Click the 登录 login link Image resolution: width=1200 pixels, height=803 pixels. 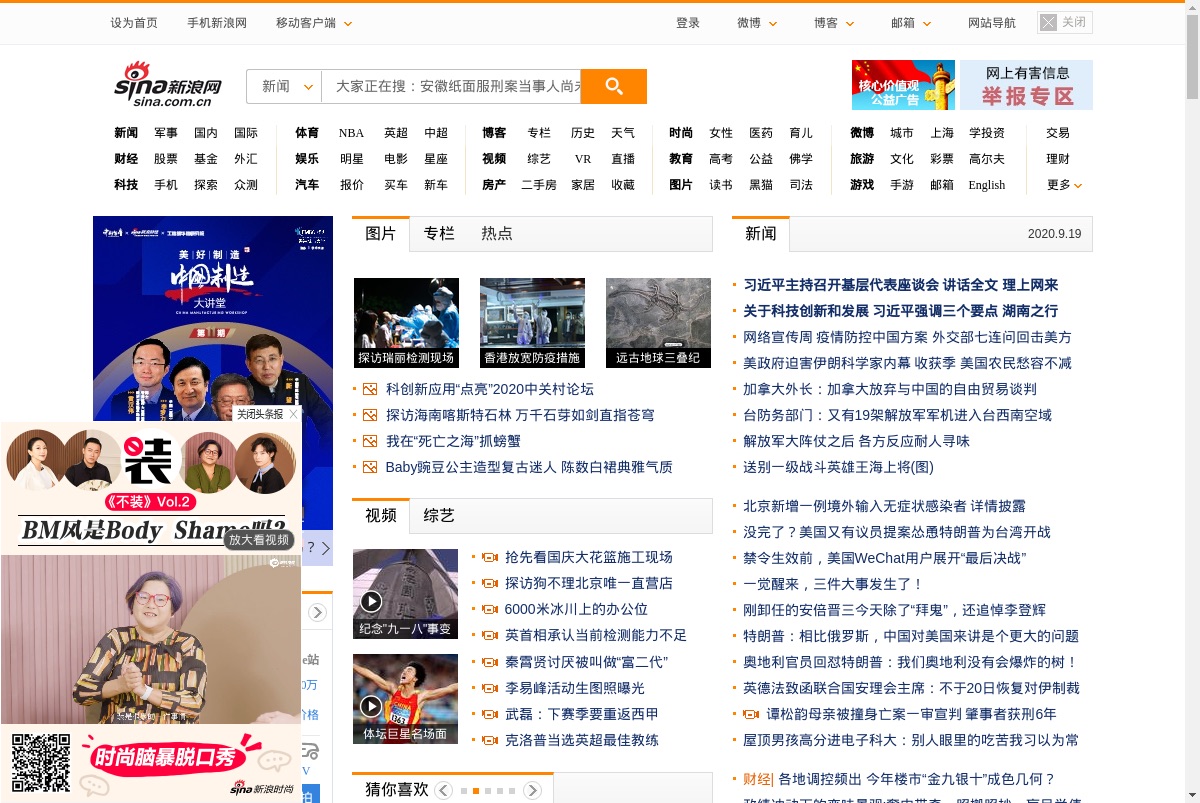click(x=688, y=22)
